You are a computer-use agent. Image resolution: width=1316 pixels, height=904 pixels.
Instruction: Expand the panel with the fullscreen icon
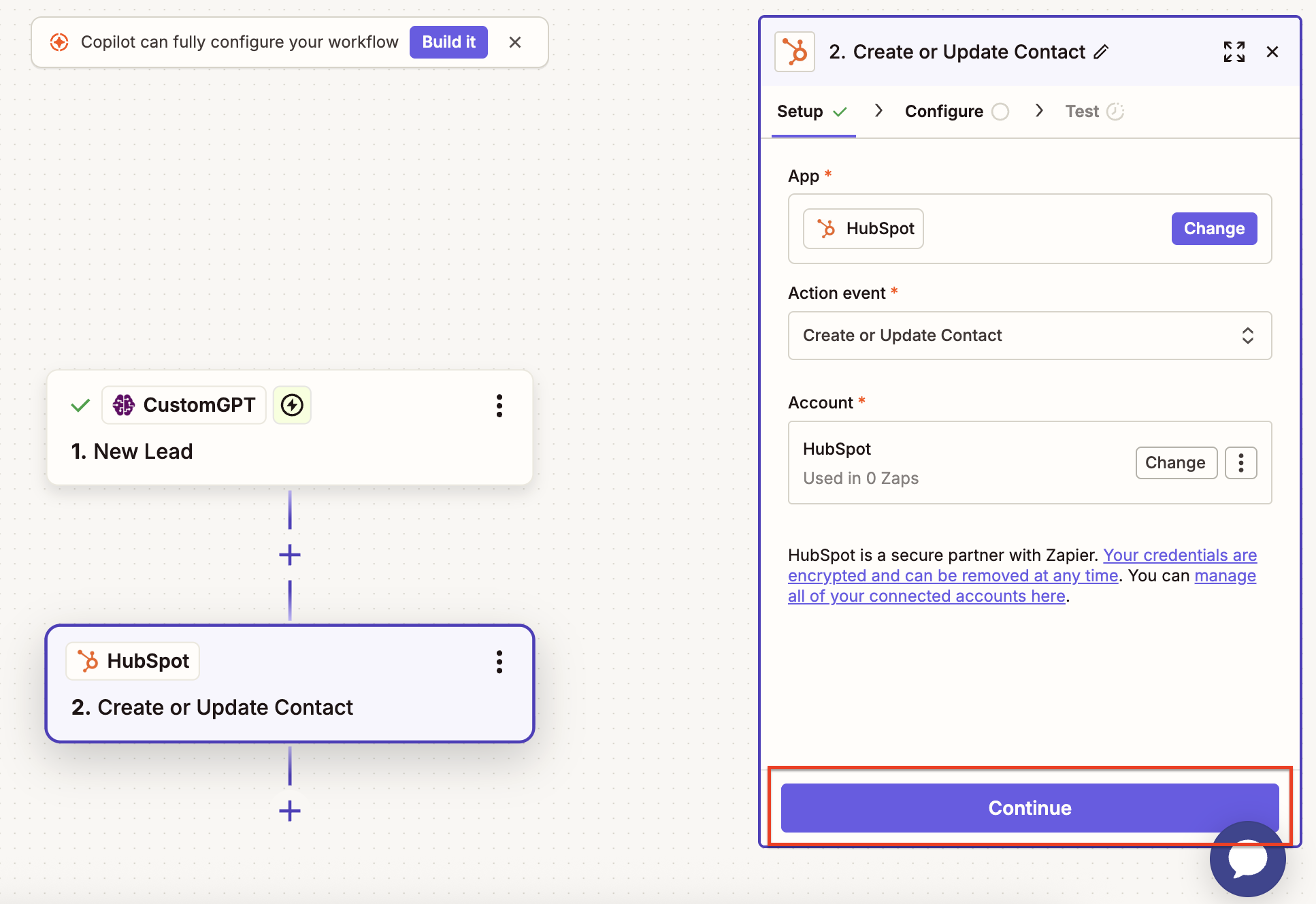coord(1234,52)
